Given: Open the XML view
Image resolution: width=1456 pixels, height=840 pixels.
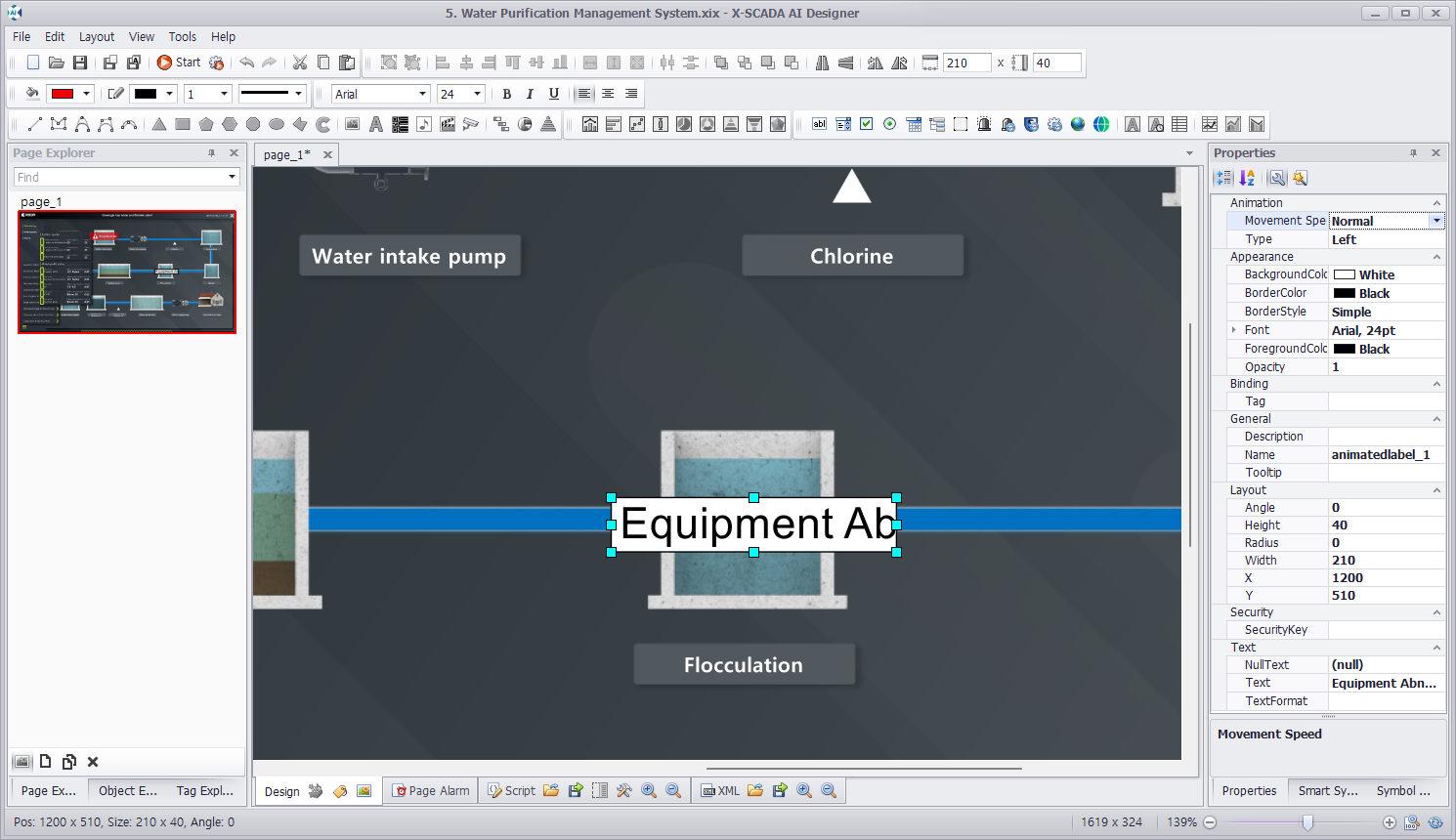Looking at the screenshot, I should tap(720, 790).
